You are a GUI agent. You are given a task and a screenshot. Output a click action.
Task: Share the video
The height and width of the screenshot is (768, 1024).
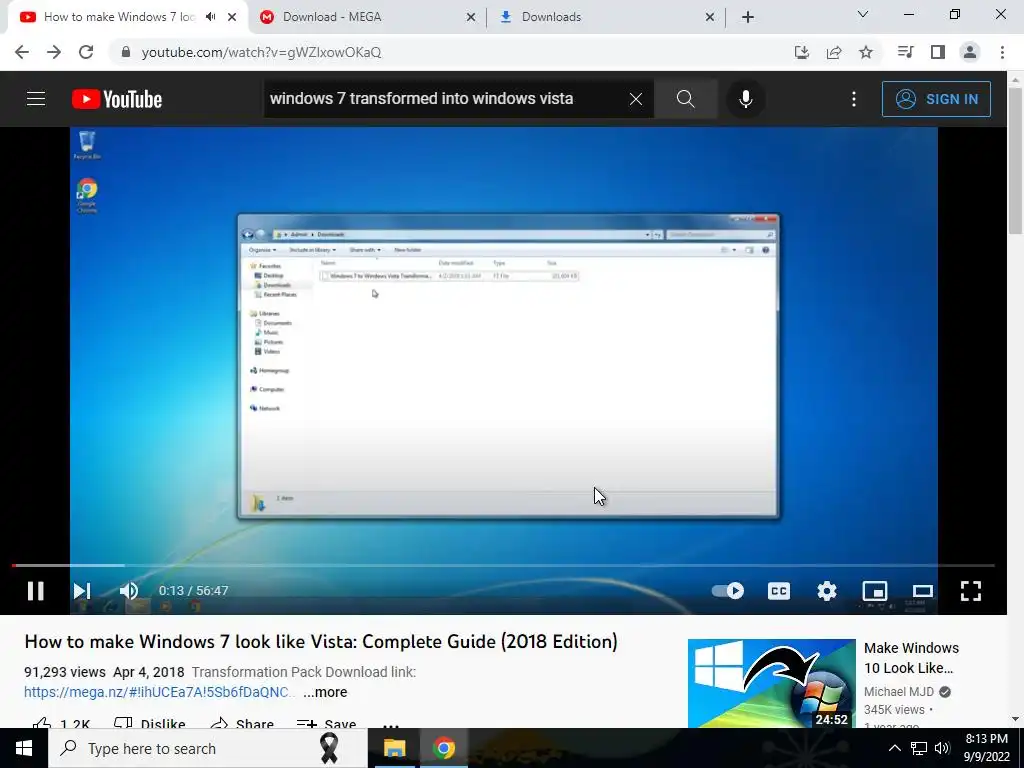[x=242, y=724]
